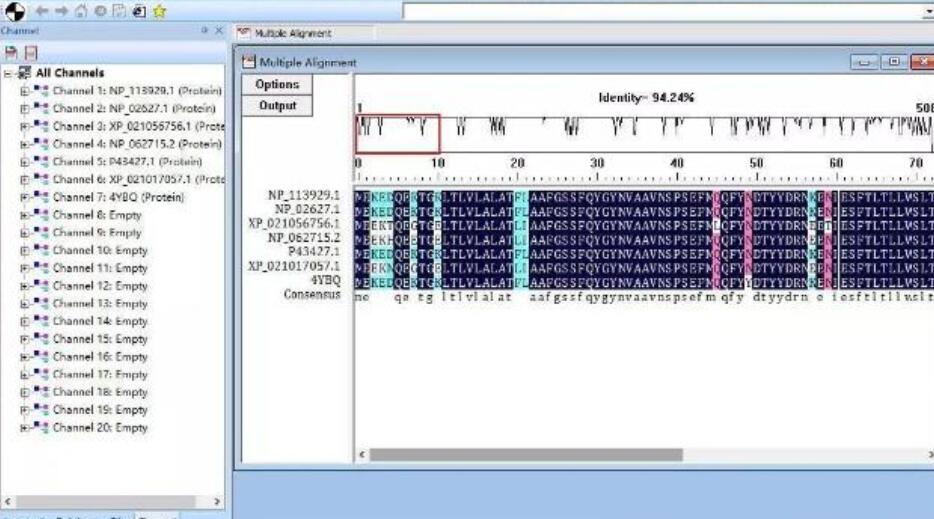
Task: Click the Multiple Alignment window title icon
Action: point(248,62)
